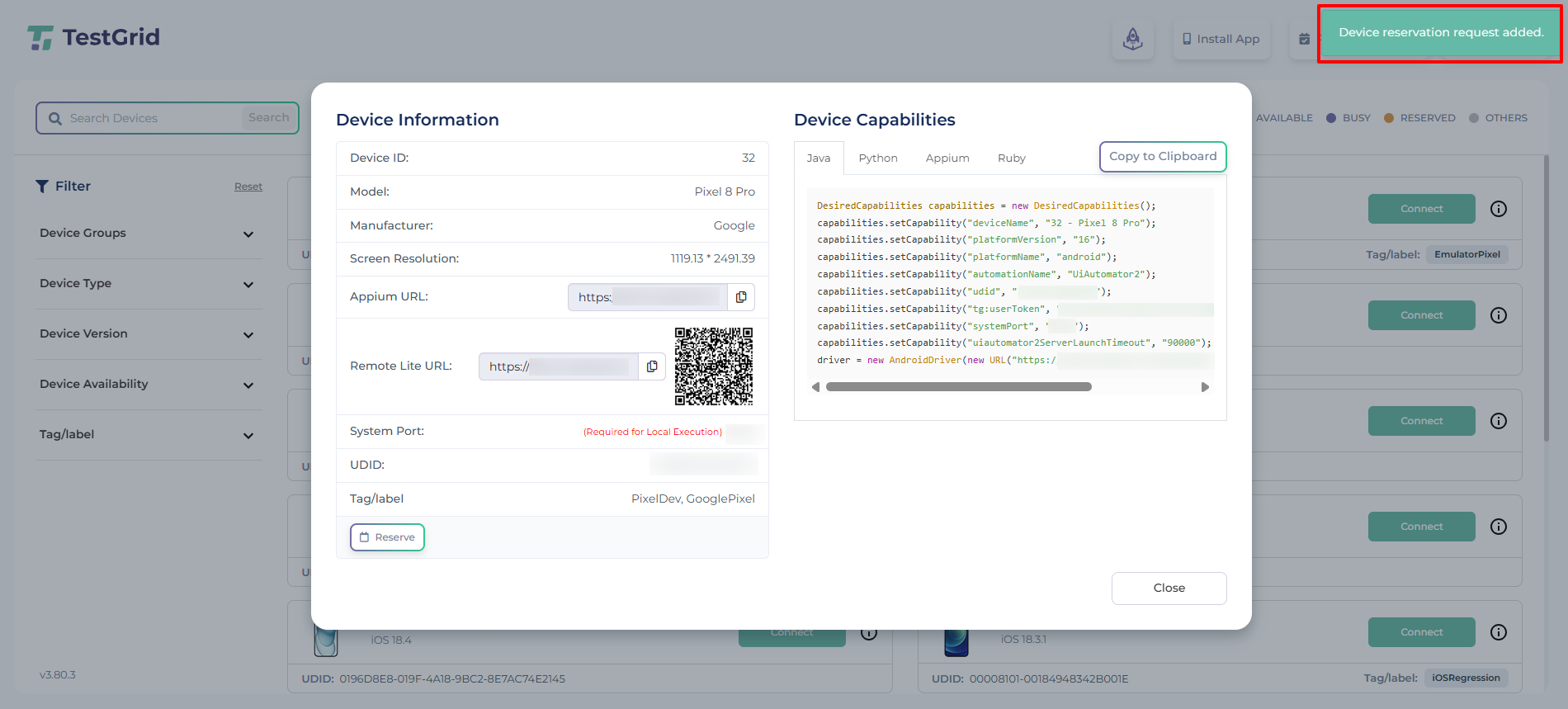The width and height of the screenshot is (1568, 709).
Task: Click the TestGrid logo
Action: pyautogui.click(x=94, y=37)
